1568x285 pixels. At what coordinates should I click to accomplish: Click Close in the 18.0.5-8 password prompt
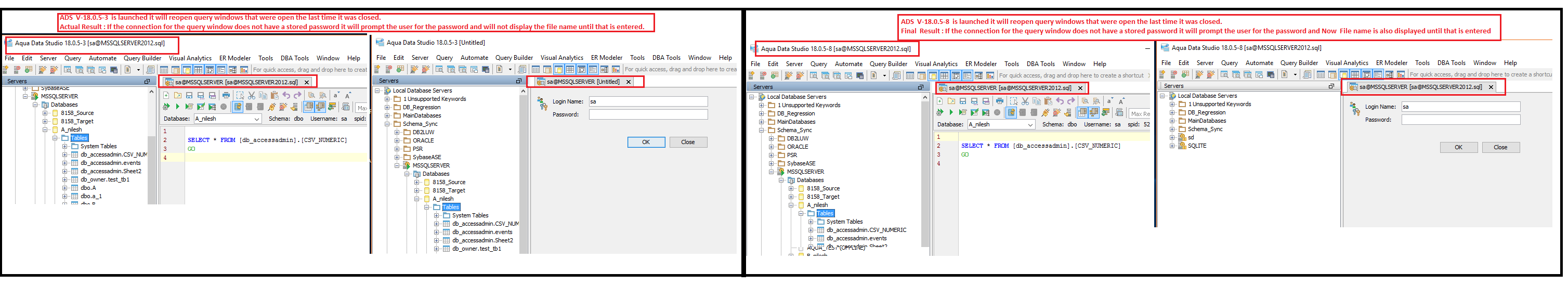point(1500,147)
